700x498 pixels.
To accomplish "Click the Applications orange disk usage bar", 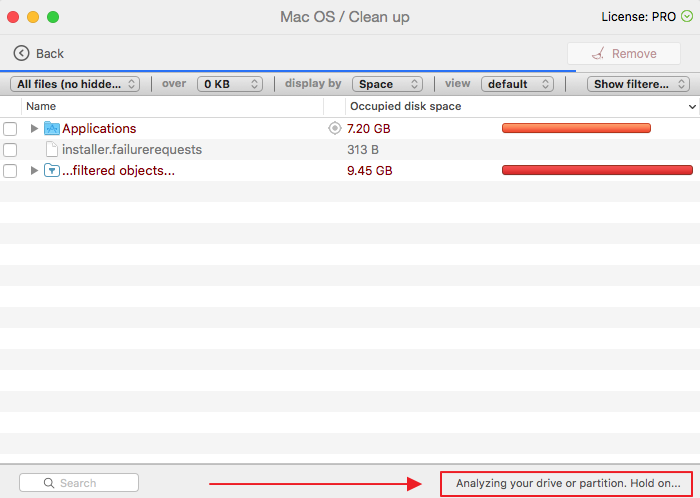I will click(x=576, y=129).
